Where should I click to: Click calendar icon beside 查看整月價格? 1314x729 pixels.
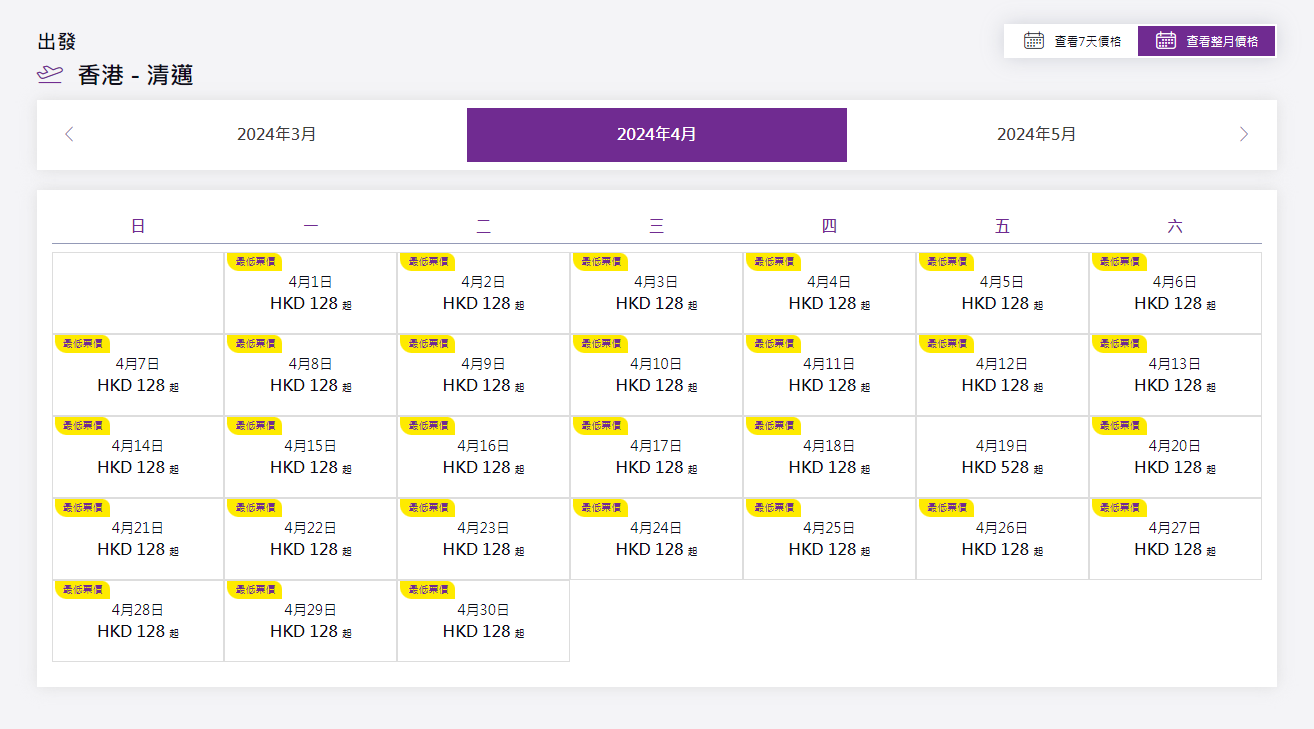pyautogui.click(x=1166, y=41)
